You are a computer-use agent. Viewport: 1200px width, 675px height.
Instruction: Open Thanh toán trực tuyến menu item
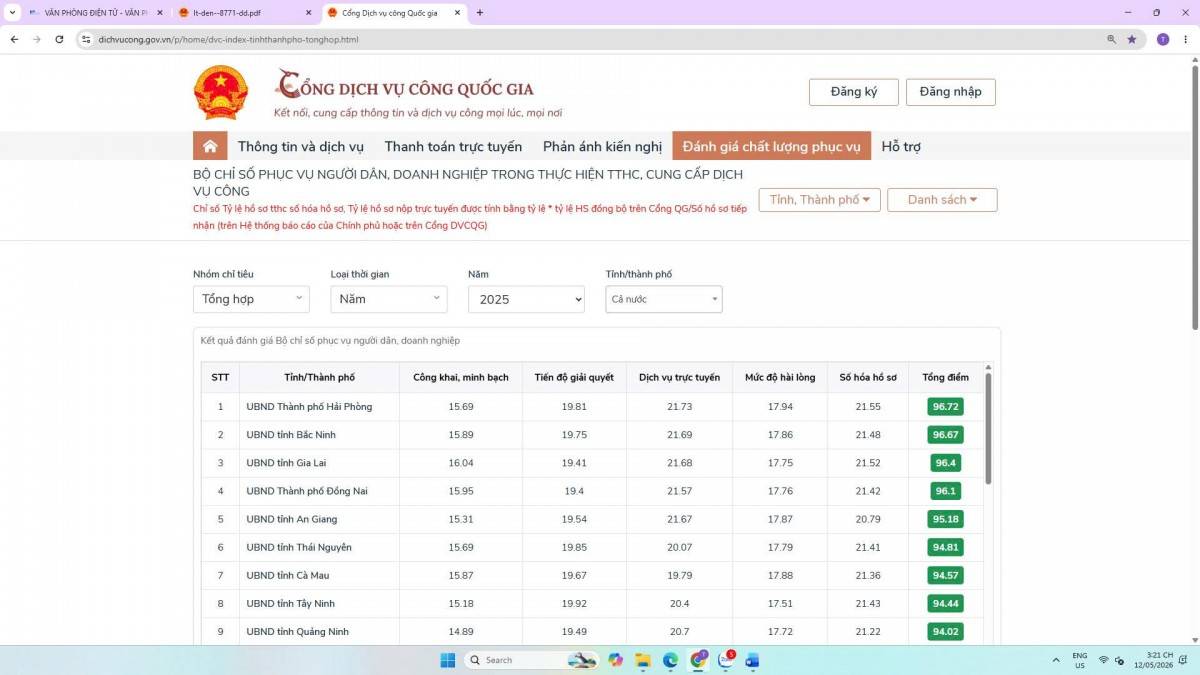point(453,146)
